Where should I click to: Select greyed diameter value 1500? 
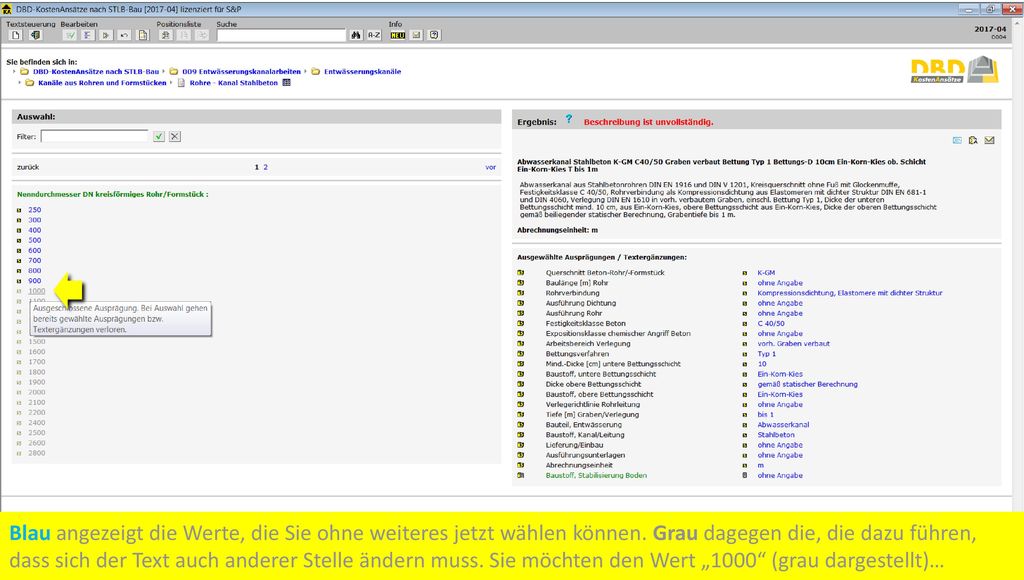pos(37,342)
